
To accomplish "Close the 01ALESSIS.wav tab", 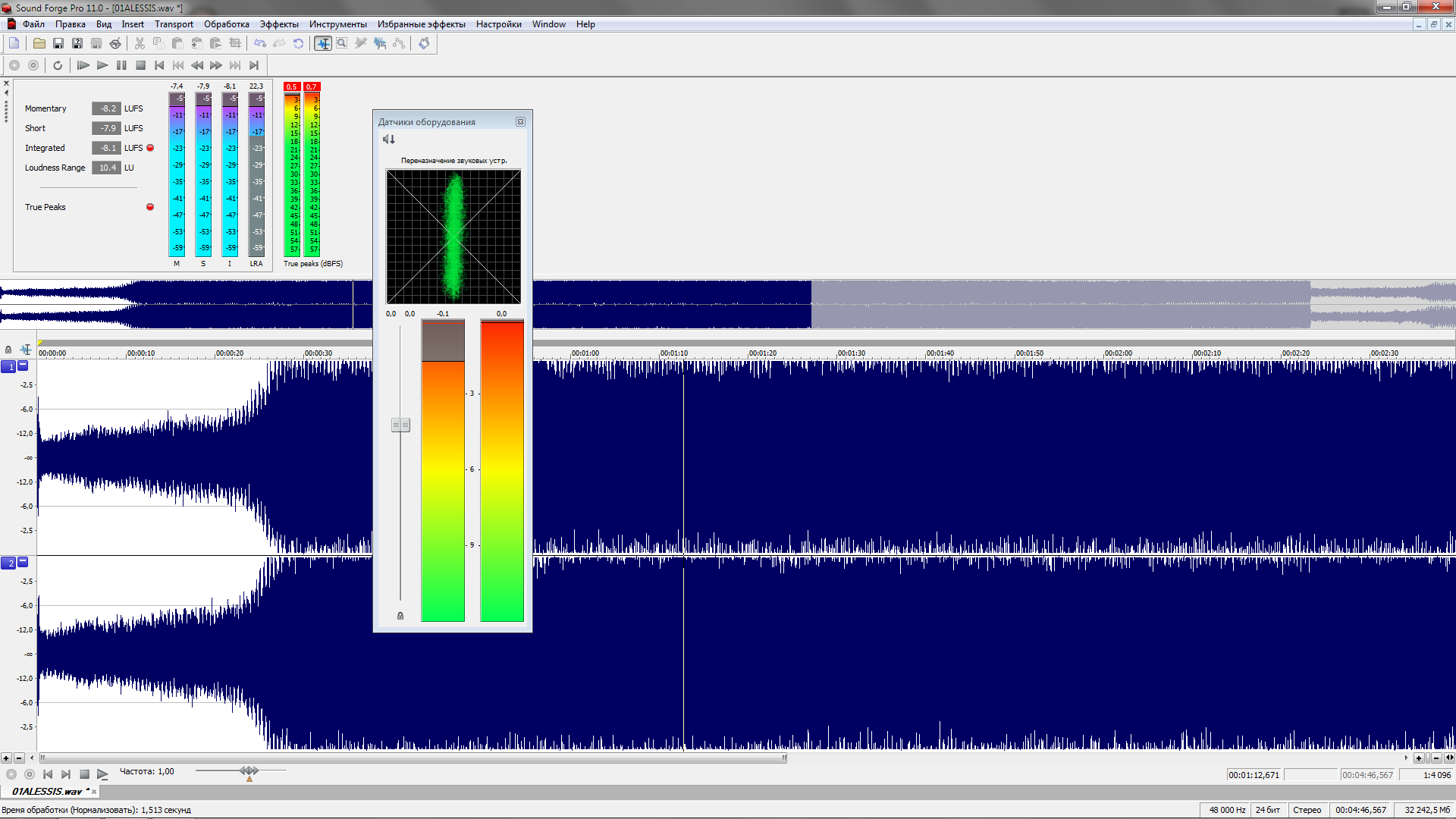I will click(94, 792).
